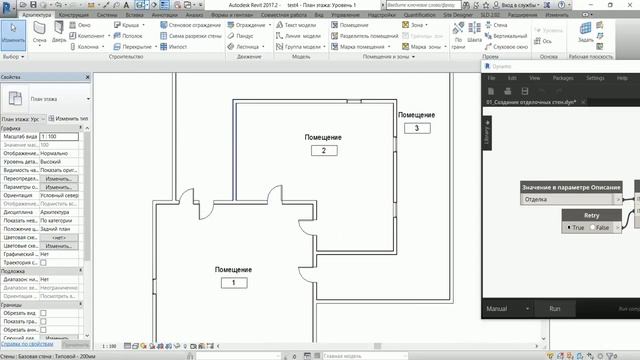Select the Door (Дверь) tool
Screen dimensions: 640x360
[59, 31]
